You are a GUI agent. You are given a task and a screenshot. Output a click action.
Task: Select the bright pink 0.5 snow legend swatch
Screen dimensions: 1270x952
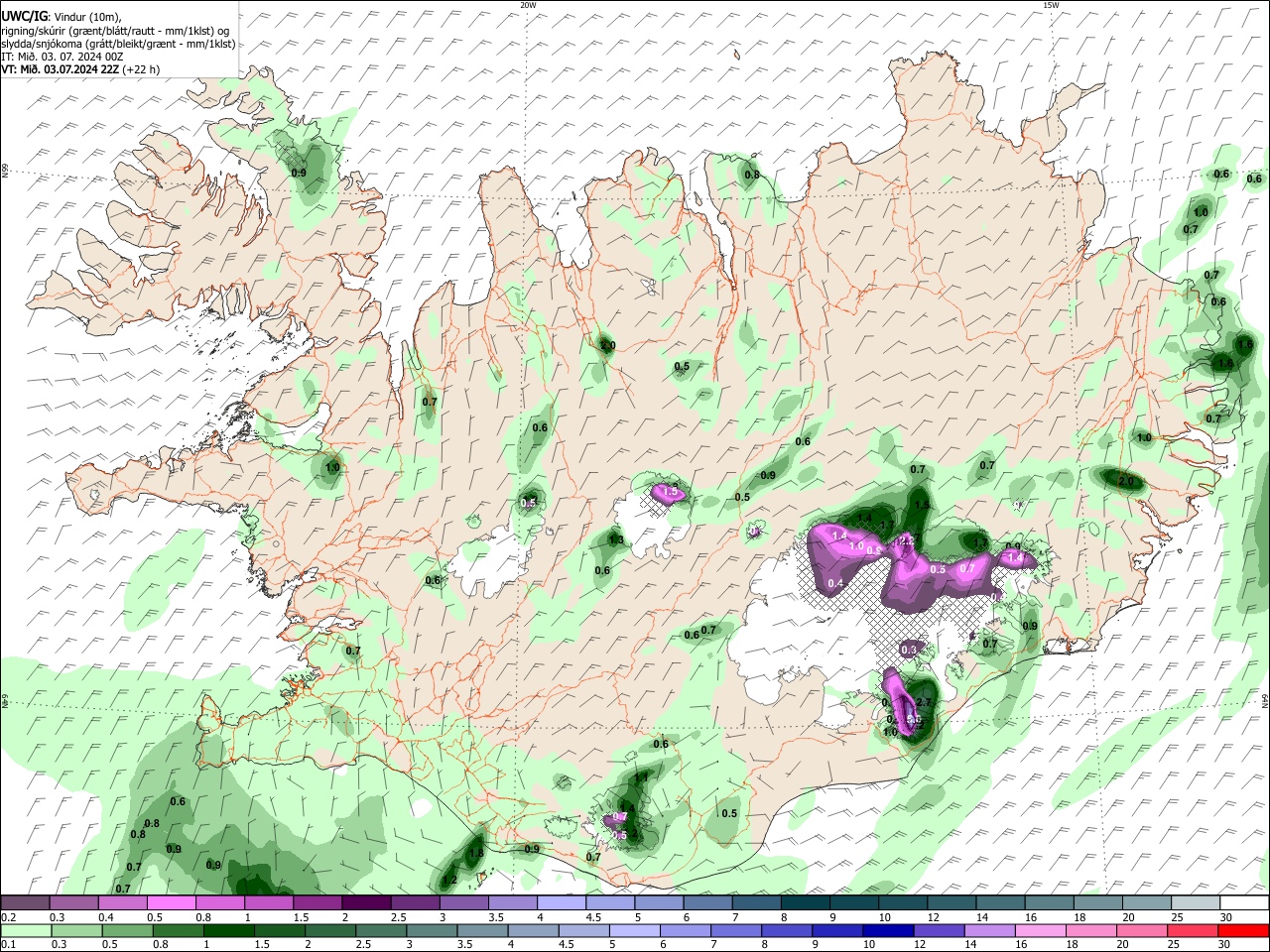(x=172, y=904)
